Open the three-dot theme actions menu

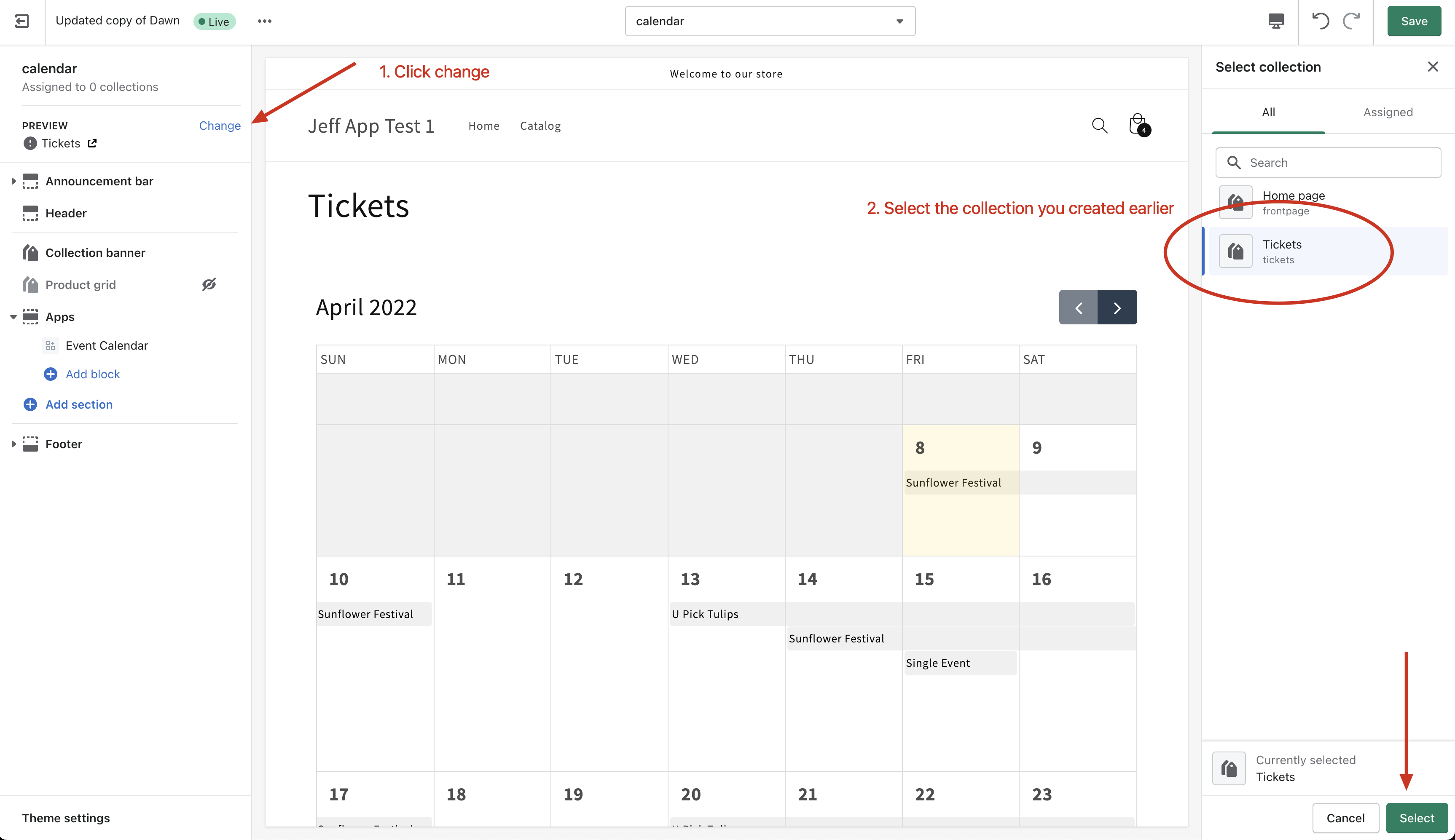tap(264, 21)
